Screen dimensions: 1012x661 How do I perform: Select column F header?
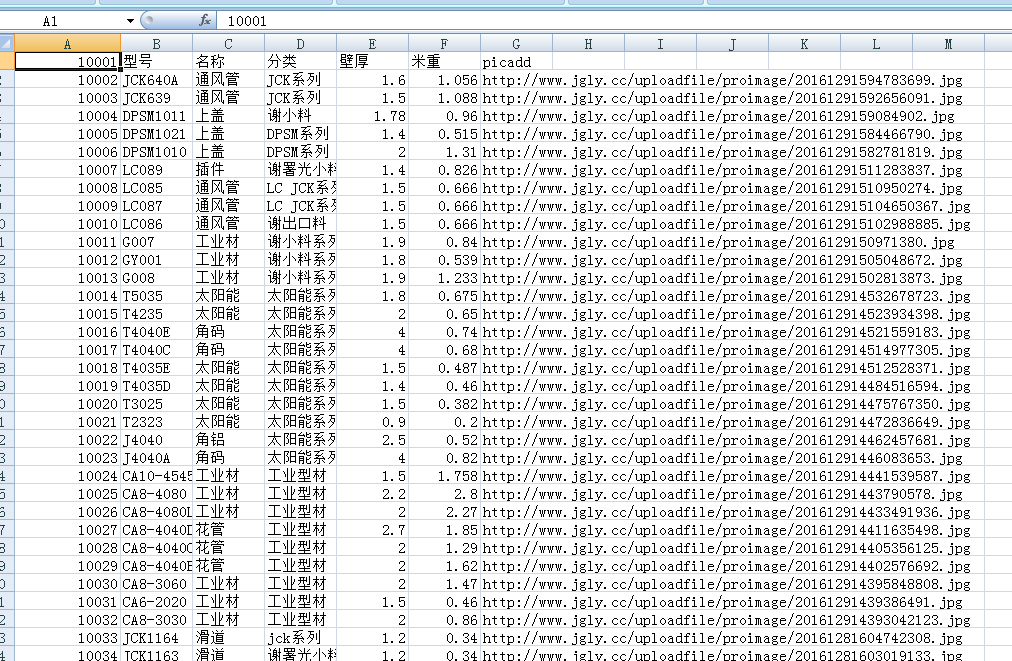(444, 44)
